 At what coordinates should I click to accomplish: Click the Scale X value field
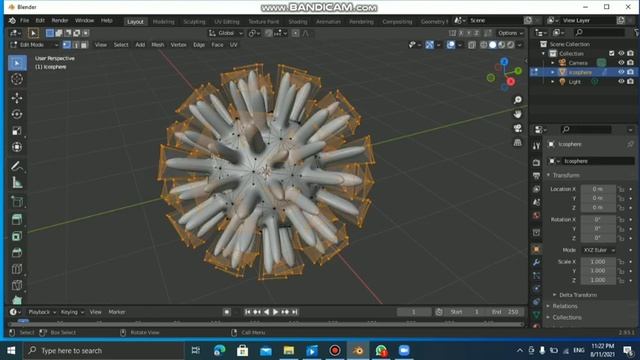598,262
